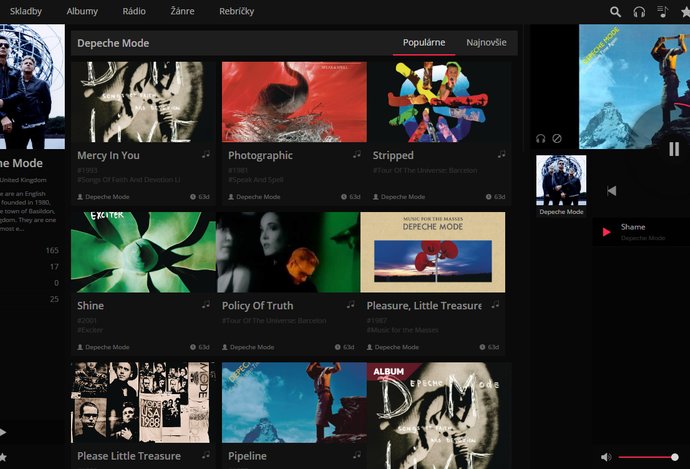Click the #1993 tag under Mercy In You
The height and width of the screenshot is (469, 690).
(87, 170)
